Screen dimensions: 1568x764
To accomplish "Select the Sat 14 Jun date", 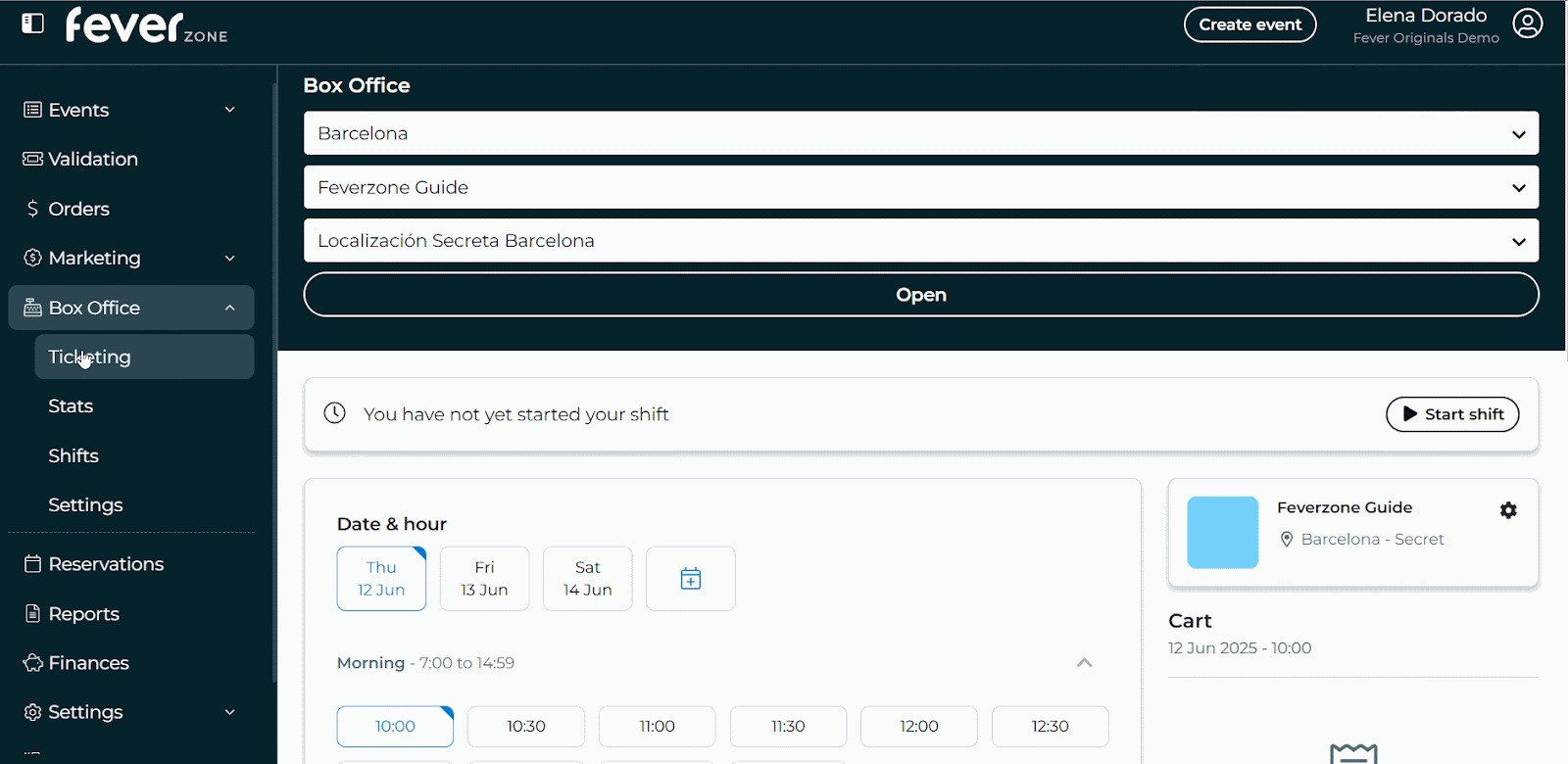I will tap(588, 579).
